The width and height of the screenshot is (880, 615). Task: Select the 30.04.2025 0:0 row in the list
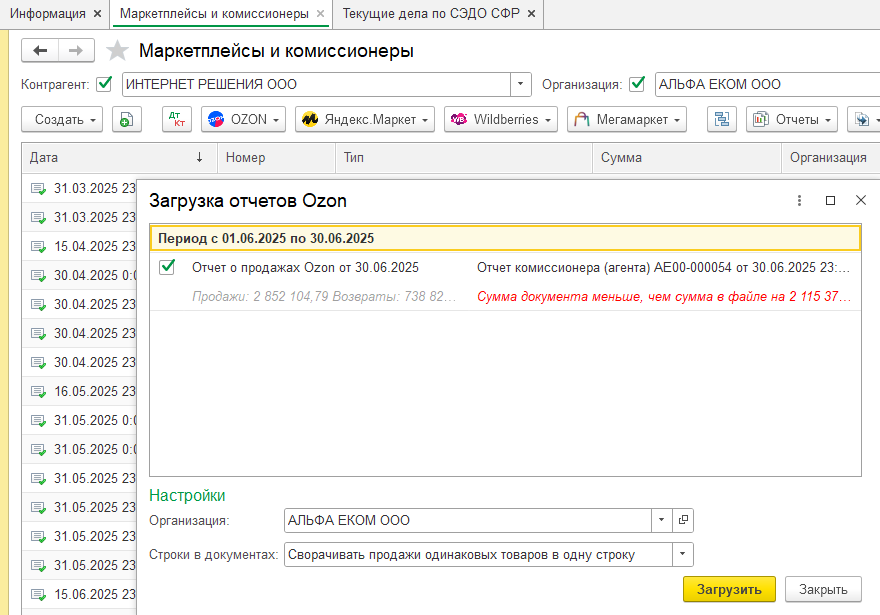(80, 276)
